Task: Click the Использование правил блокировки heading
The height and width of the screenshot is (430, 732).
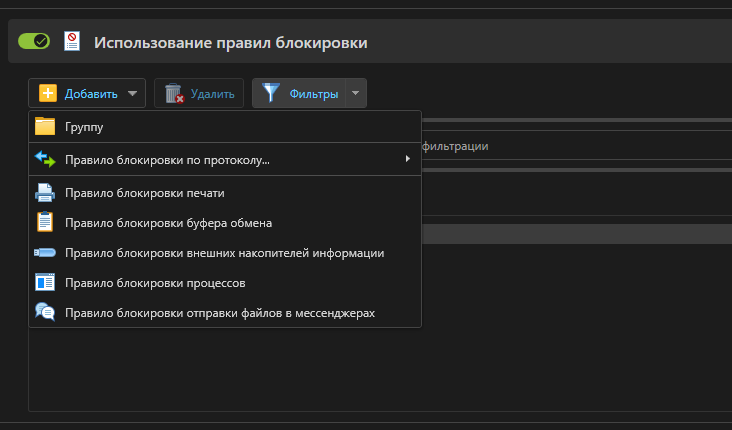Action: tap(231, 42)
